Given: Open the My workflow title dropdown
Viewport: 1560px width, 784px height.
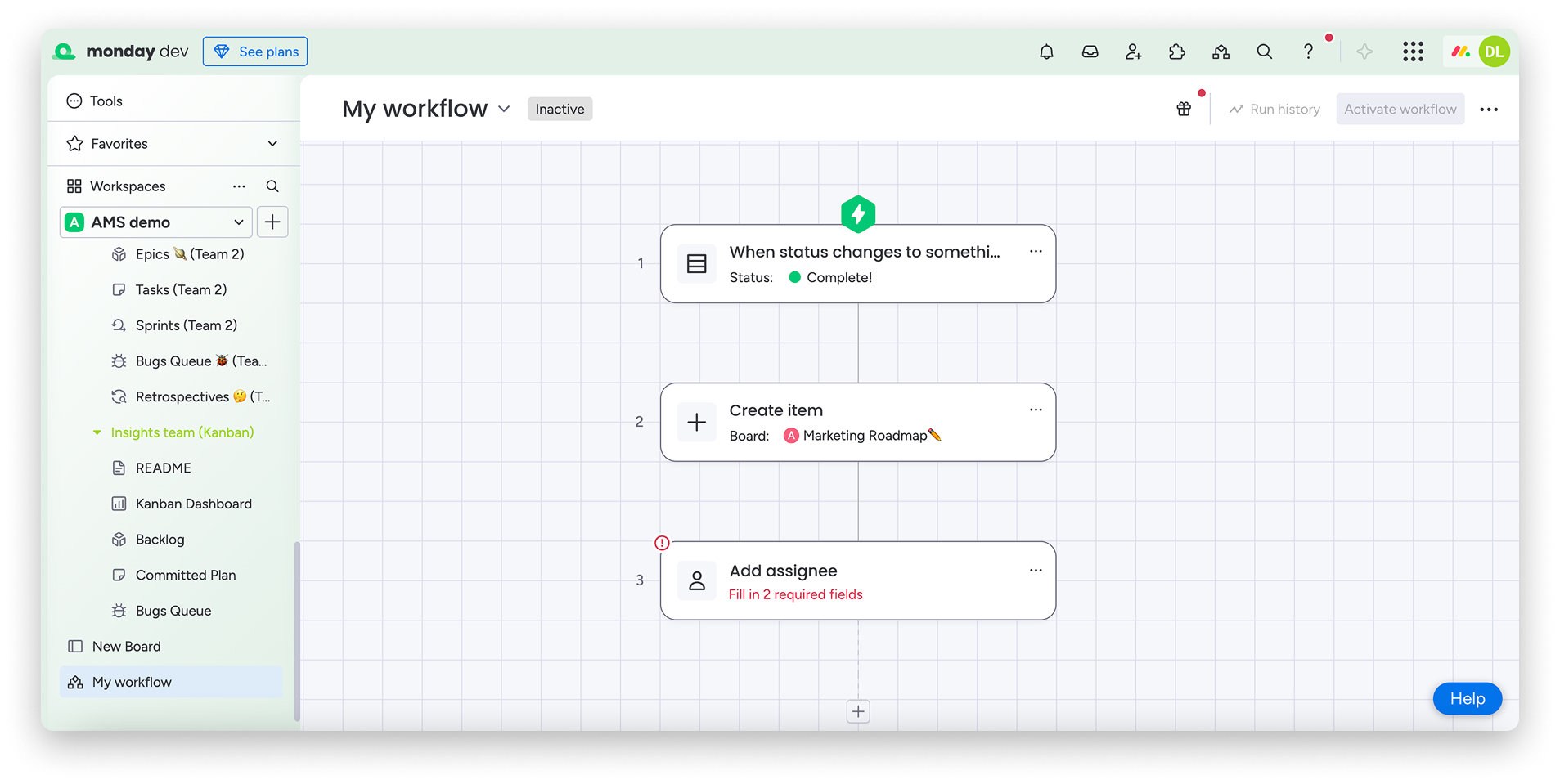Looking at the screenshot, I should point(504,109).
